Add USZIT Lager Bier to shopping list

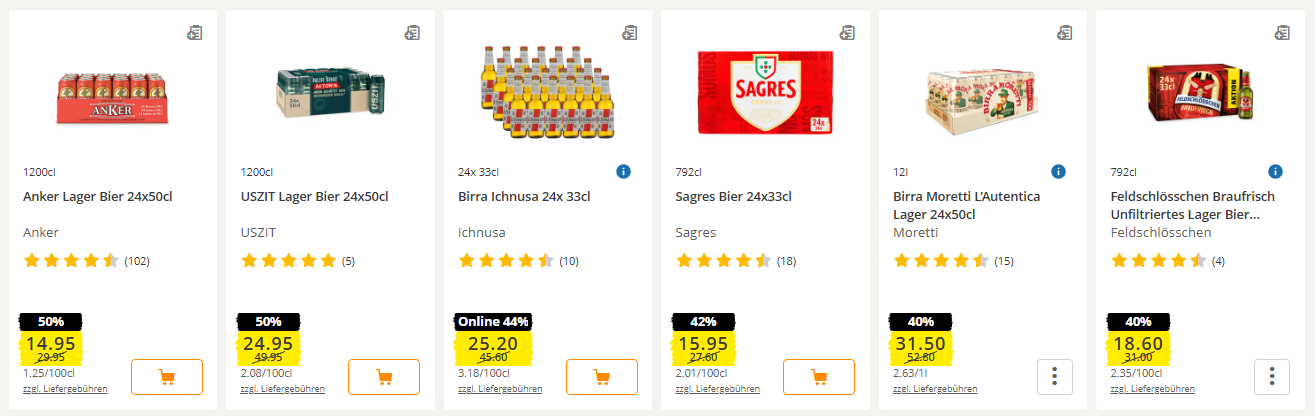pyautogui.click(x=412, y=33)
